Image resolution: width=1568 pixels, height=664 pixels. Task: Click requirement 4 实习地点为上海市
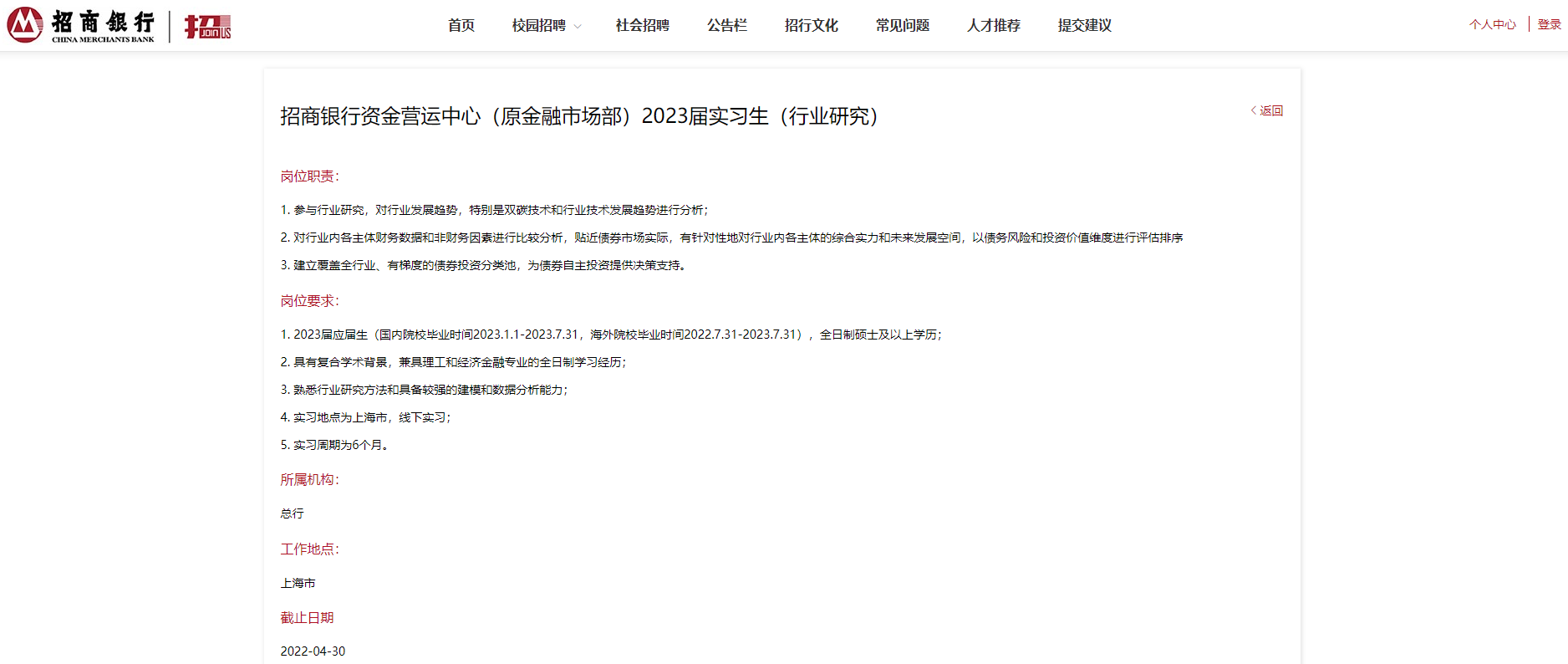pyautogui.click(x=366, y=417)
